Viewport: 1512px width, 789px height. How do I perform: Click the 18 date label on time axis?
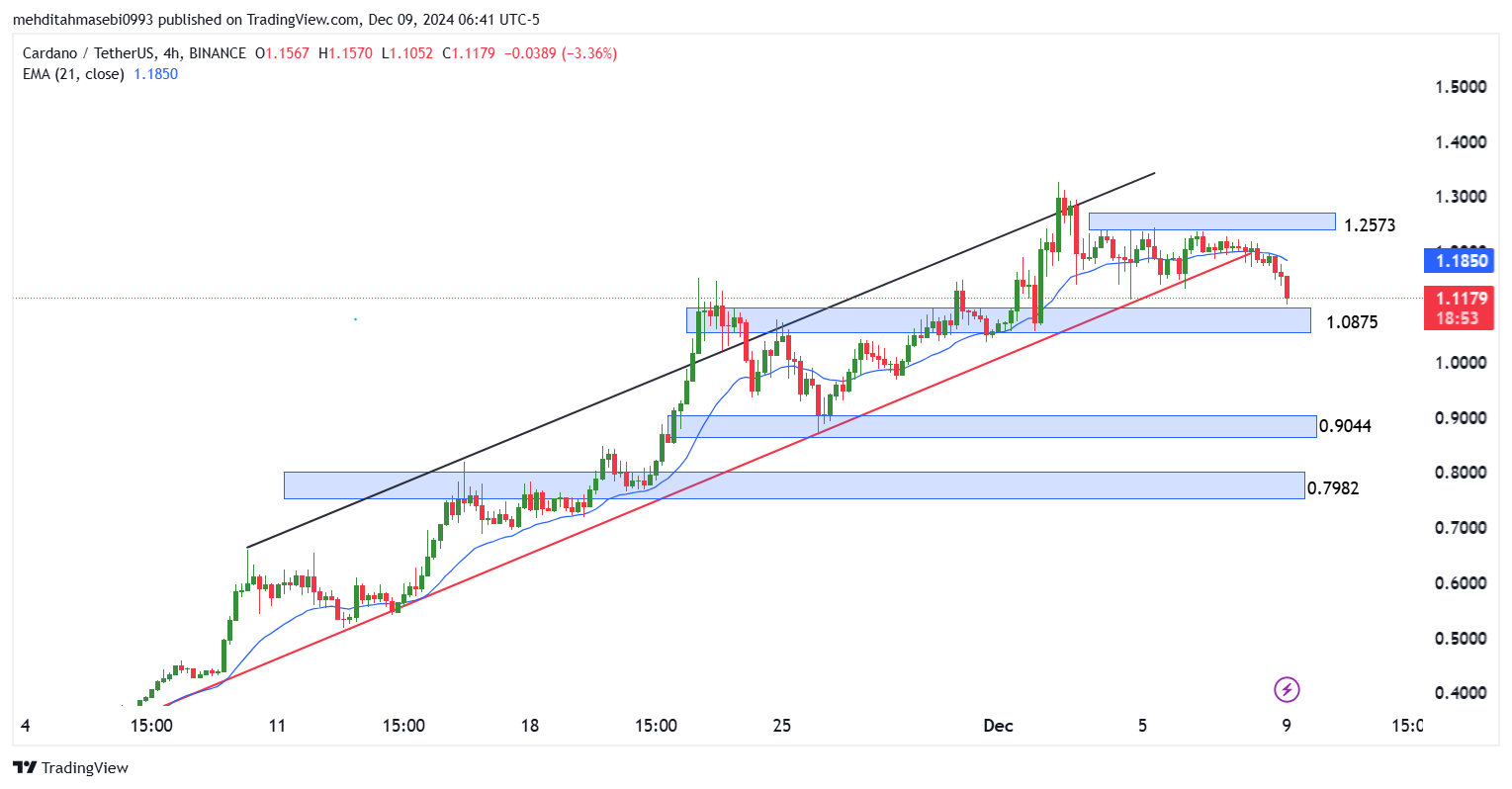530,726
